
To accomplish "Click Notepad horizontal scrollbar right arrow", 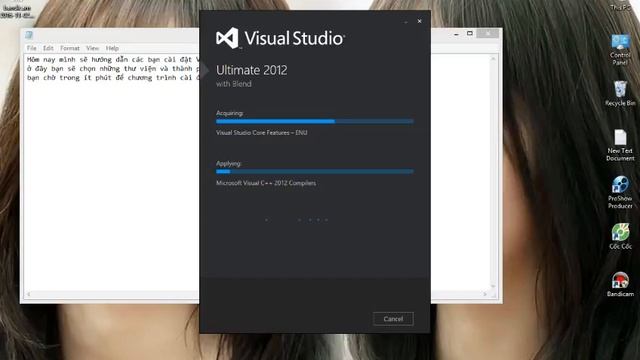I will click(485, 294).
